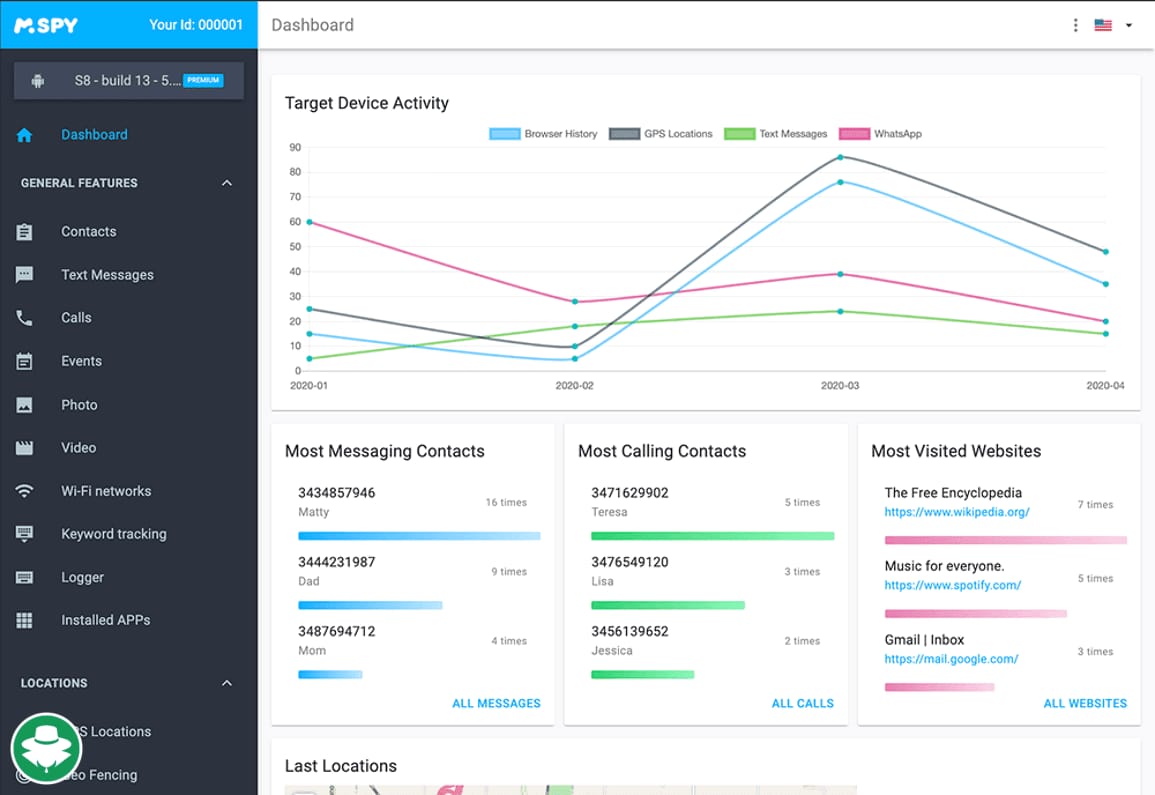Hide GPS Locations series via legend
Screen dimensions: 1155x795
tap(661, 134)
